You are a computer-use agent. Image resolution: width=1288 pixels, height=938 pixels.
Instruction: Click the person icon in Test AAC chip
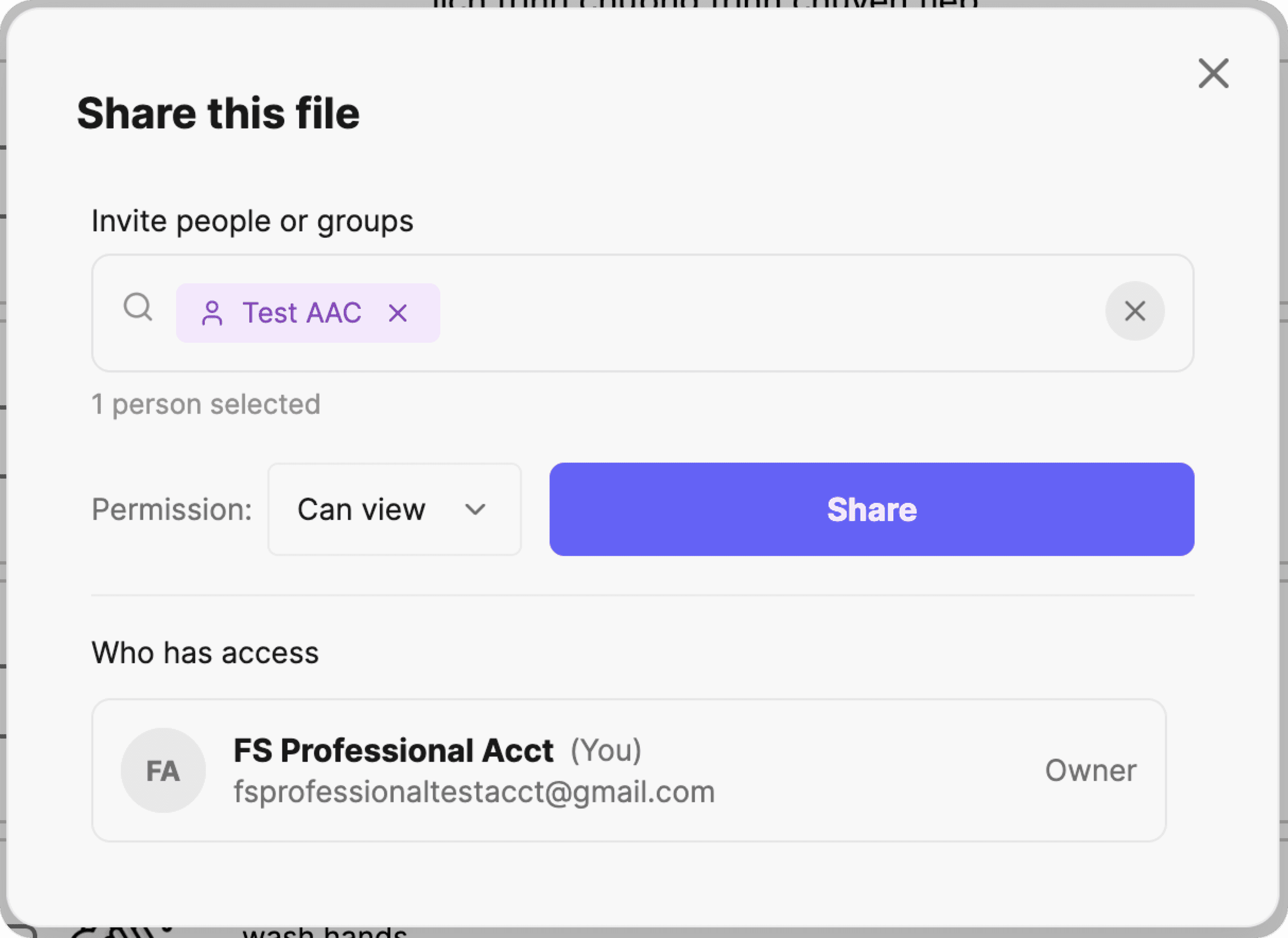tap(212, 313)
